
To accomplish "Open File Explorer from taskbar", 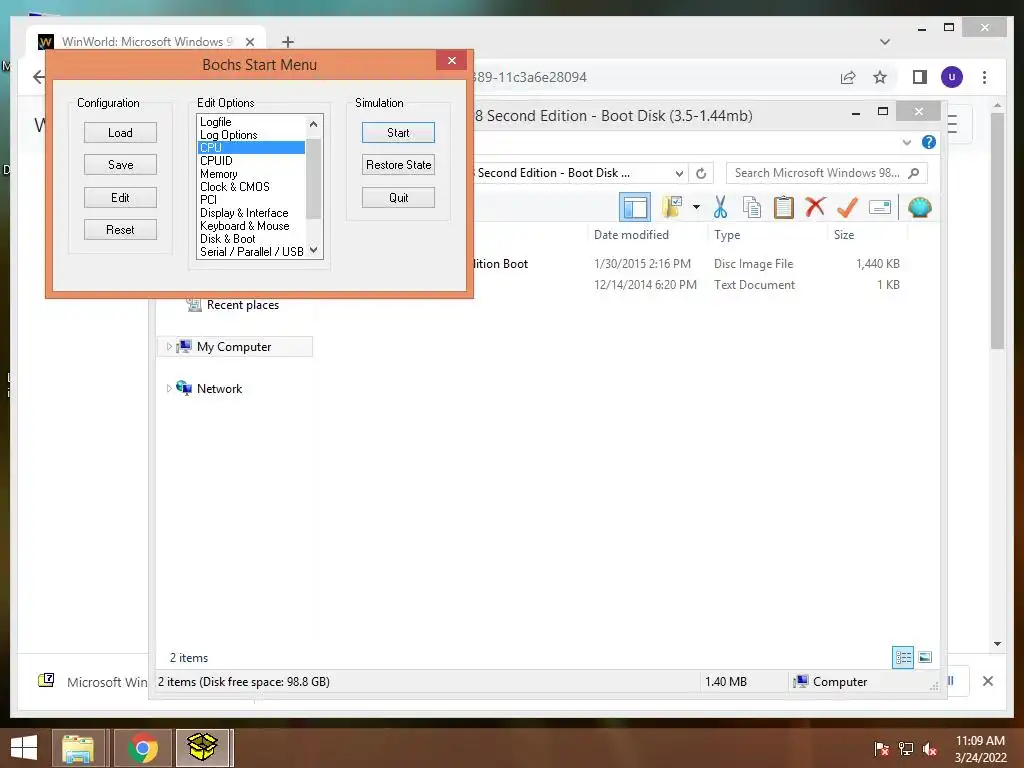I will (78, 748).
